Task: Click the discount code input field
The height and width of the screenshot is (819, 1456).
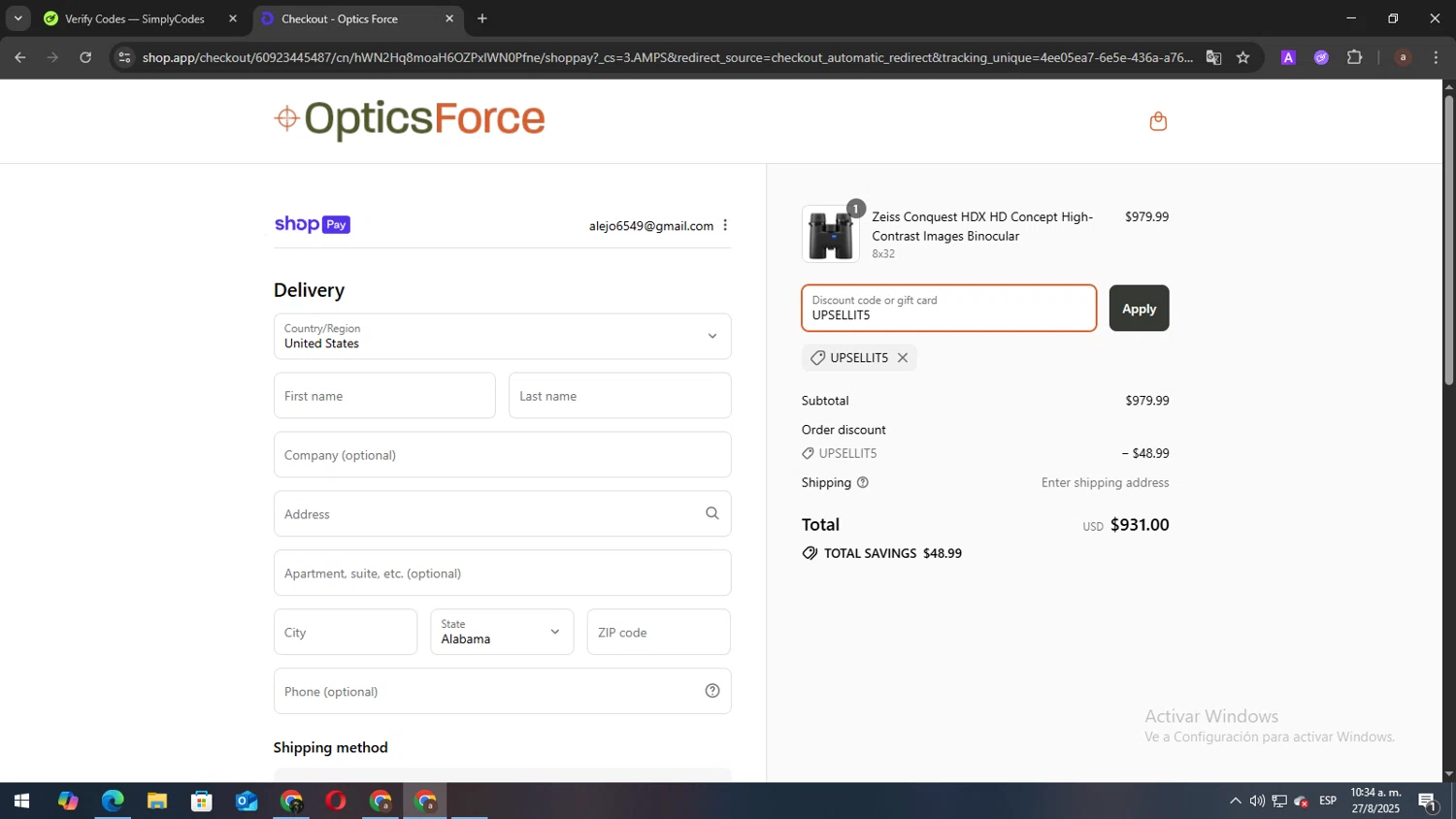Action: tap(949, 309)
